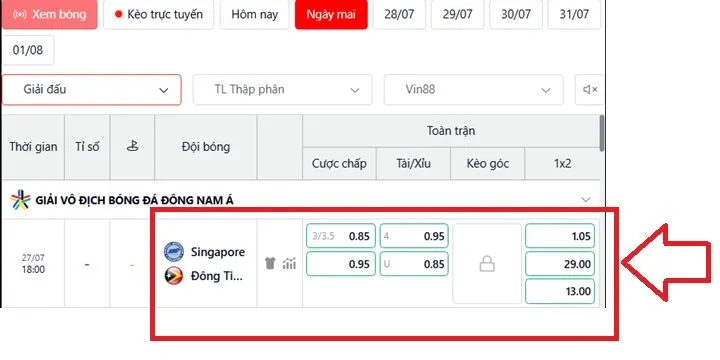Choose the 31/07 date tab
The height and width of the screenshot is (360, 720).
tap(574, 14)
